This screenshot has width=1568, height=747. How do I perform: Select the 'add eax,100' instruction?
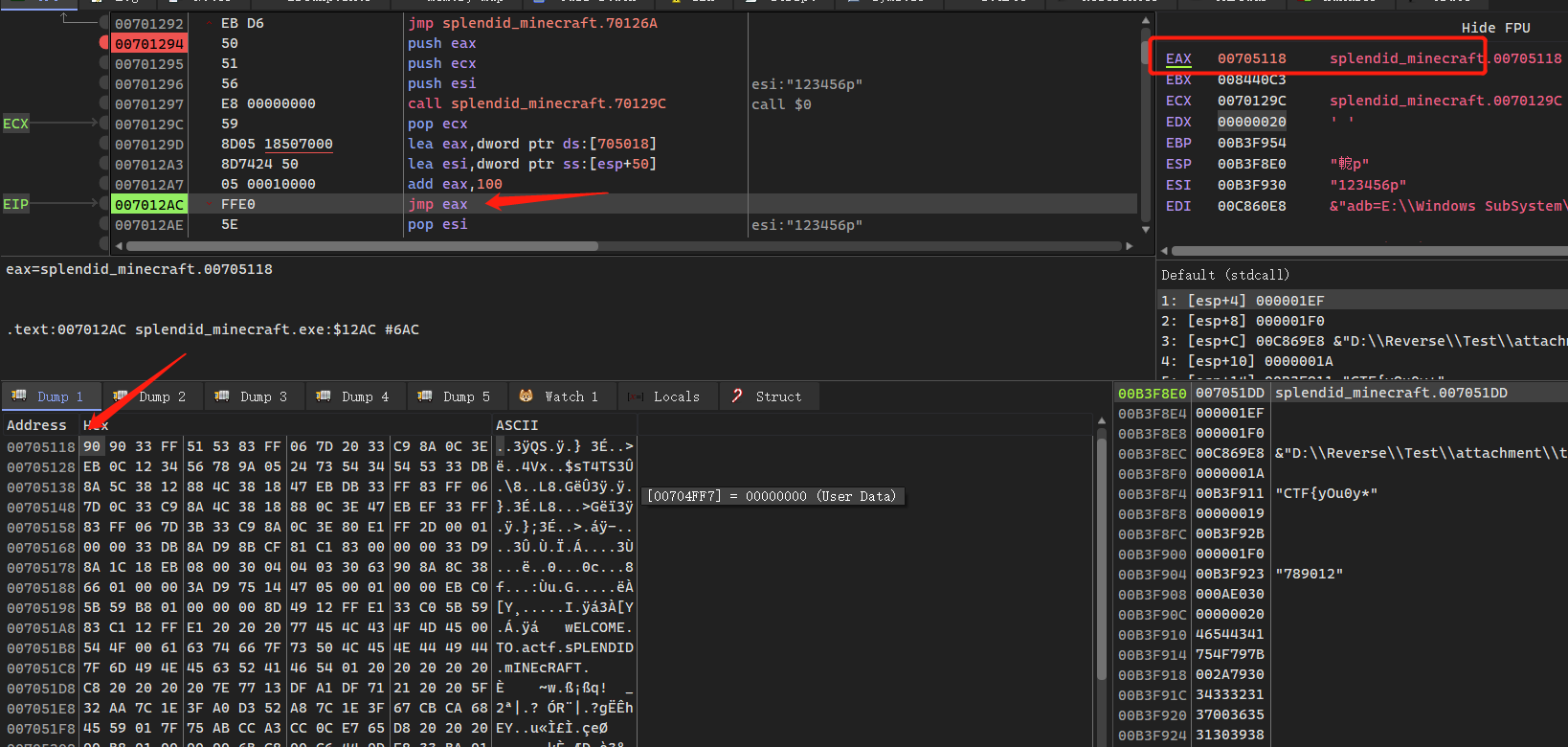pyautogui.click(x=455, y=184)
